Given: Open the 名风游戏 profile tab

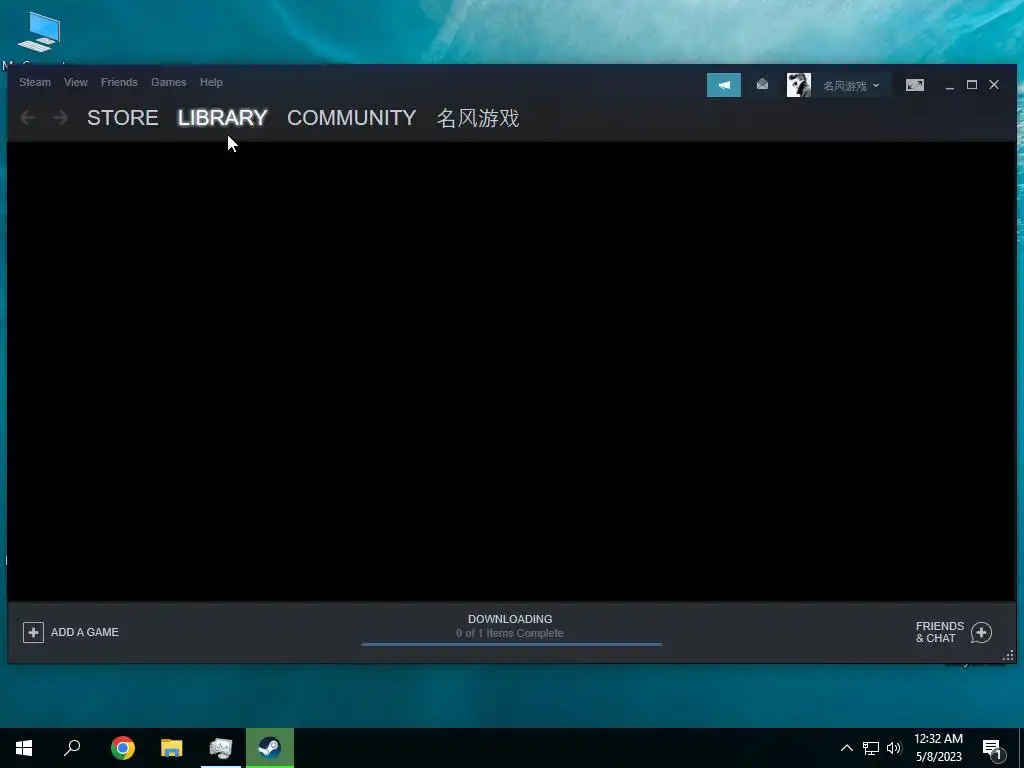Looking at the screenshot, I should pyautogui.click(x=478, y=118).
